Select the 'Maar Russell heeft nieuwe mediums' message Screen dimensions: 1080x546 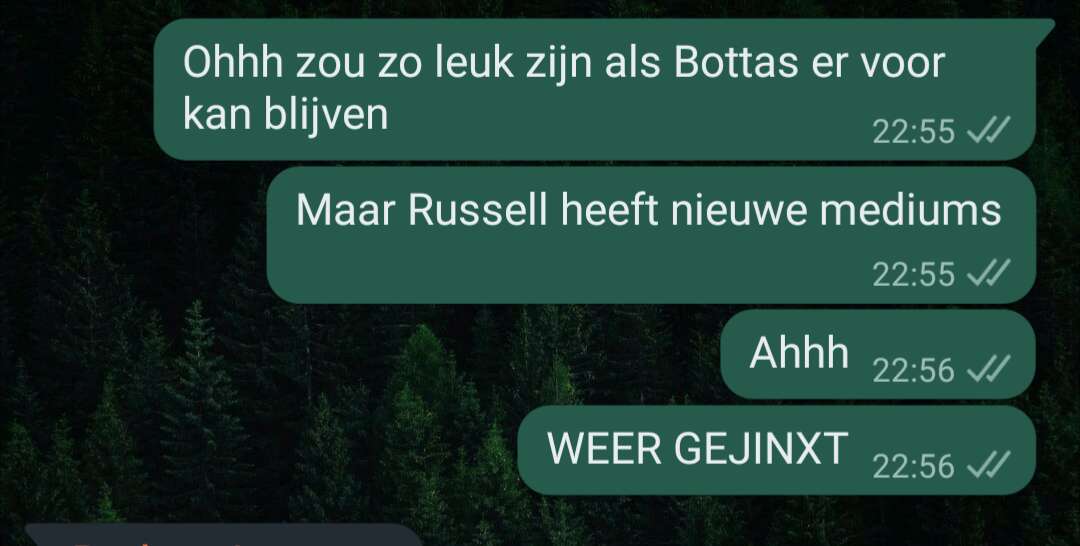[651, 235]
